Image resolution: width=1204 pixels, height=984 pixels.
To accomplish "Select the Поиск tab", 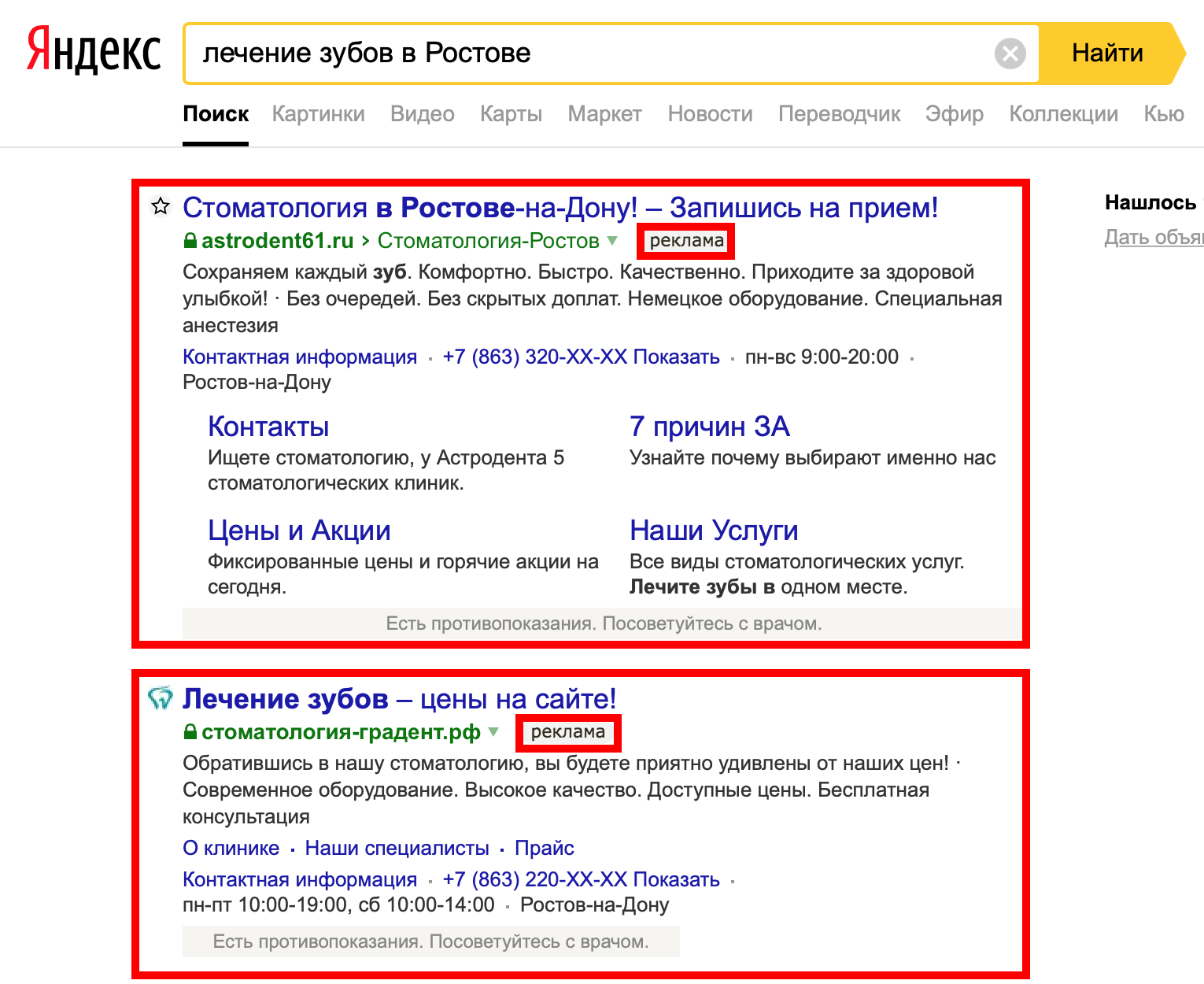I will (x=216, y=114).
